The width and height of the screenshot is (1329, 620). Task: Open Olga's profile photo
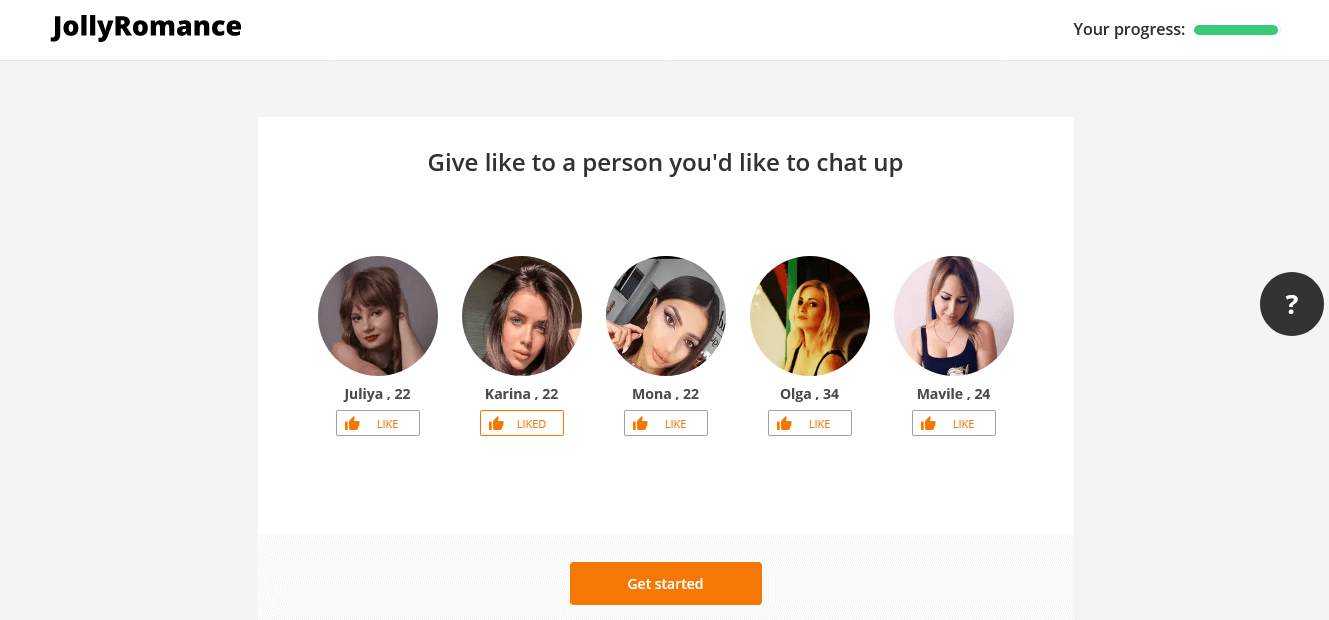[810, 316]
